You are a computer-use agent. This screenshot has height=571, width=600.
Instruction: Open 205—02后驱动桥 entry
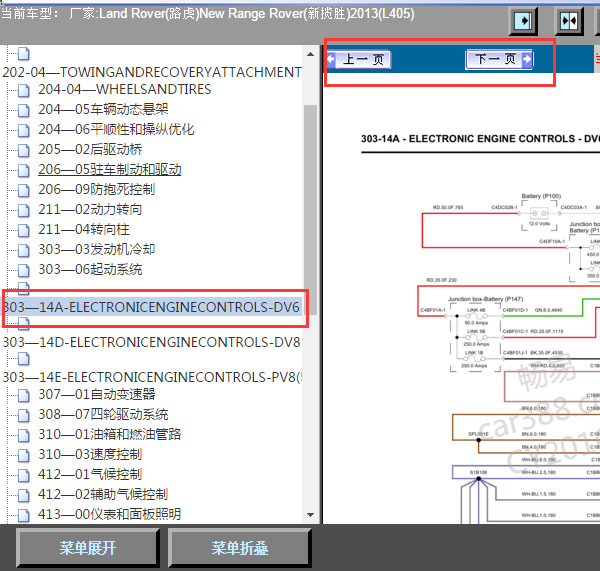(x=90, y=149)
